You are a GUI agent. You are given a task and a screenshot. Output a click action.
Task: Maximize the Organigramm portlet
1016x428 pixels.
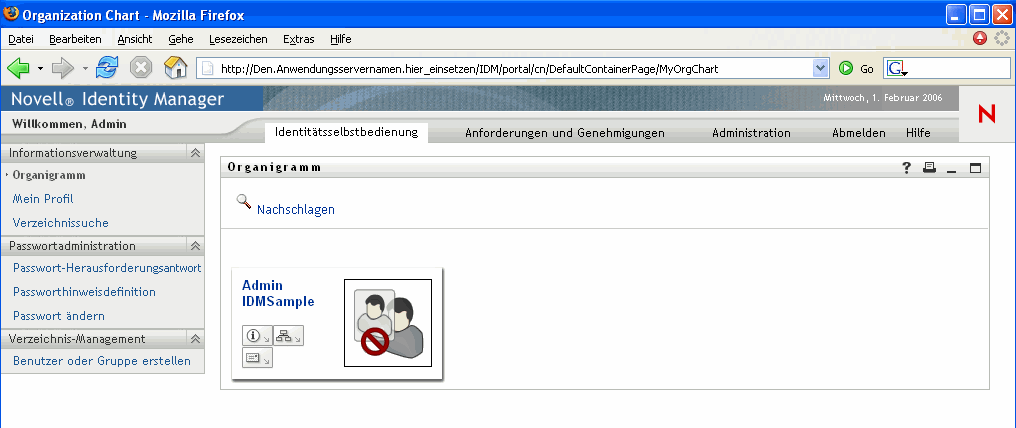point(975,168)
